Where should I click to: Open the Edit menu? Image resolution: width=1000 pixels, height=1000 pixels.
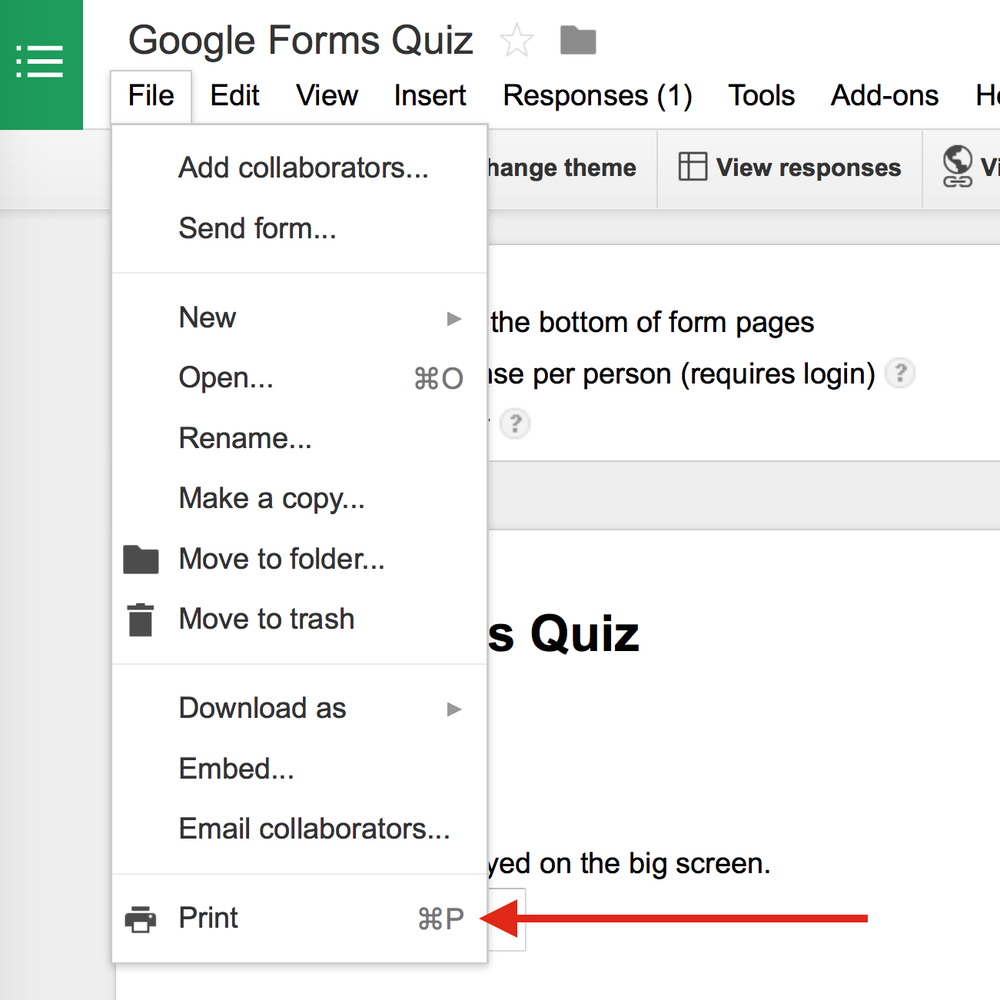(x=235, y=96)
